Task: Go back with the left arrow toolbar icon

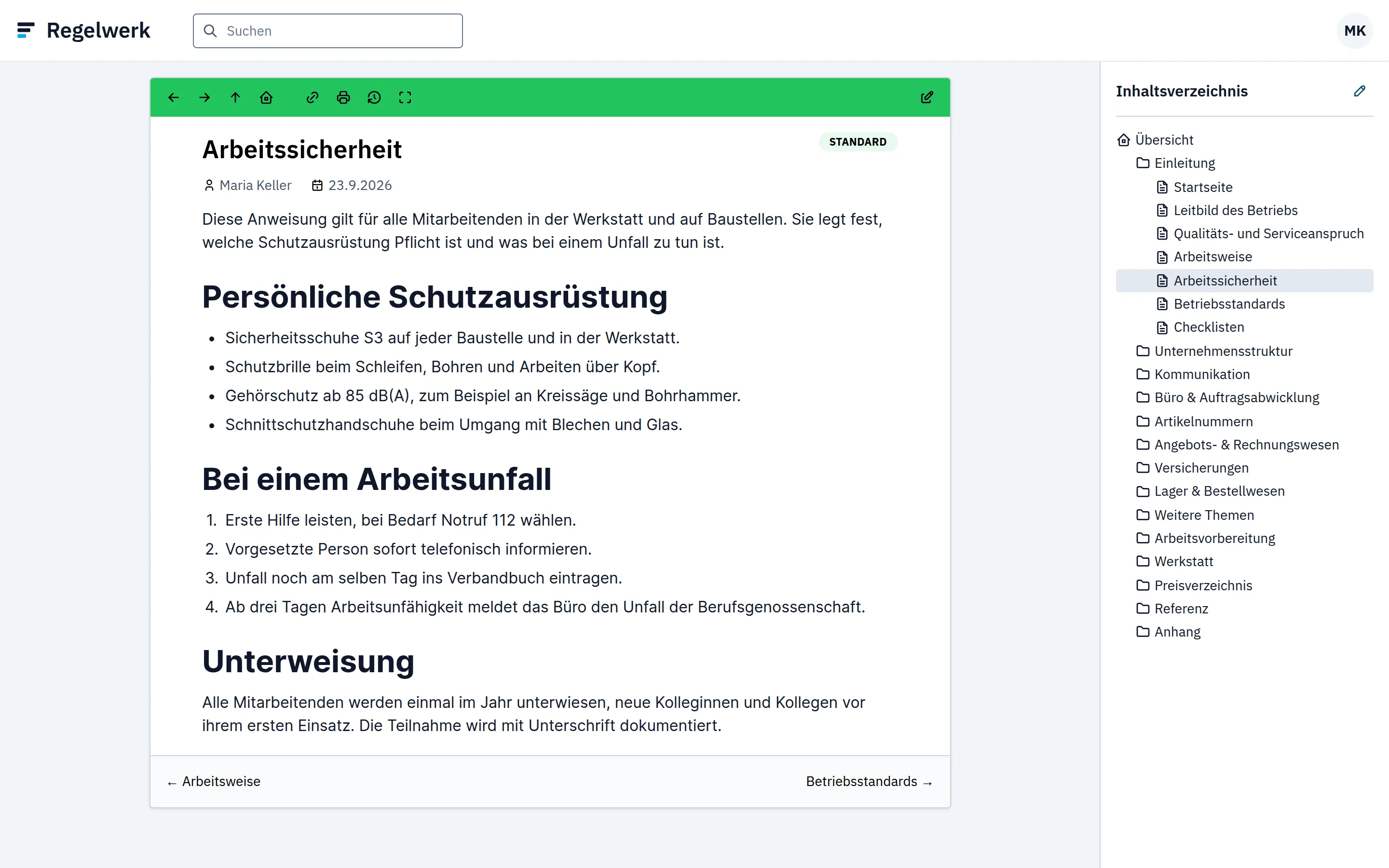Action: 173,97
